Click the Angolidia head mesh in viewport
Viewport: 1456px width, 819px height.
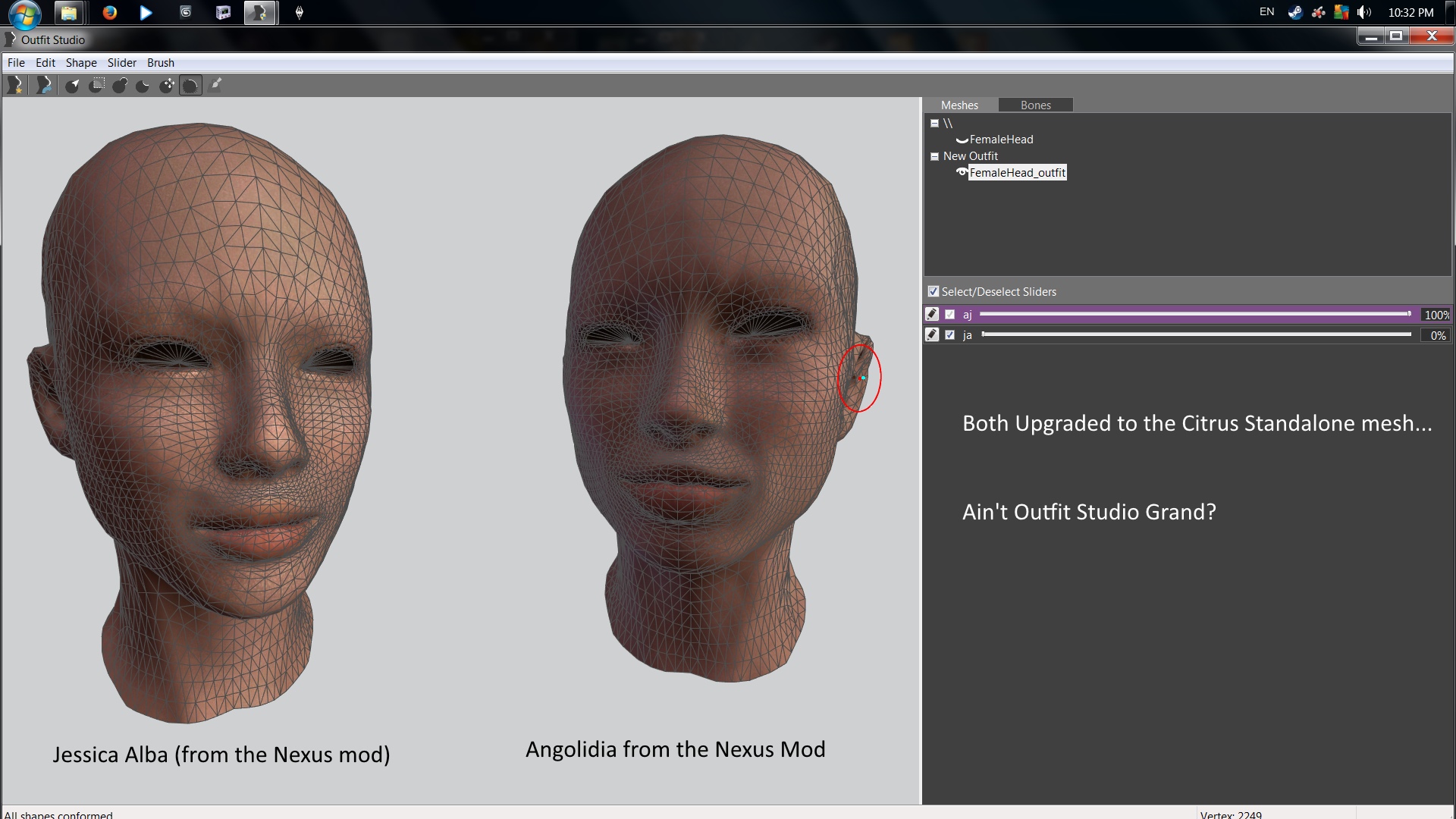tap(717, 409)
